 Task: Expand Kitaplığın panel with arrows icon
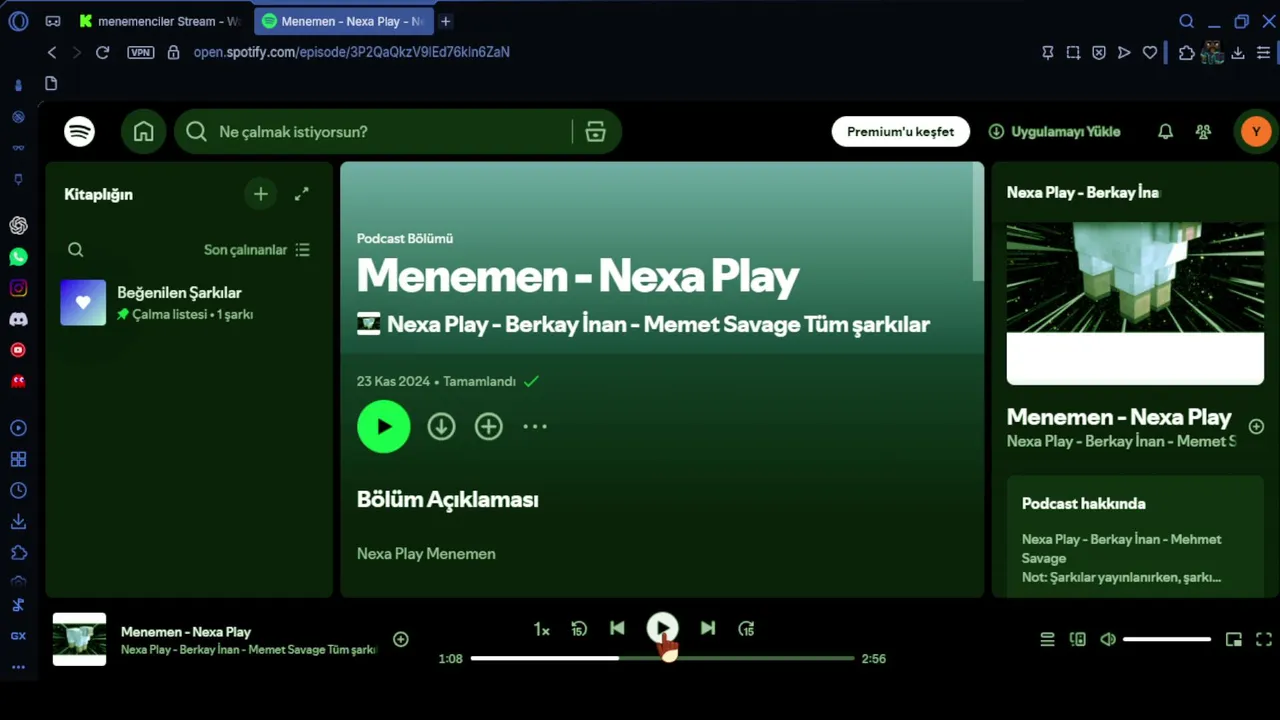[x=301, y=194]
